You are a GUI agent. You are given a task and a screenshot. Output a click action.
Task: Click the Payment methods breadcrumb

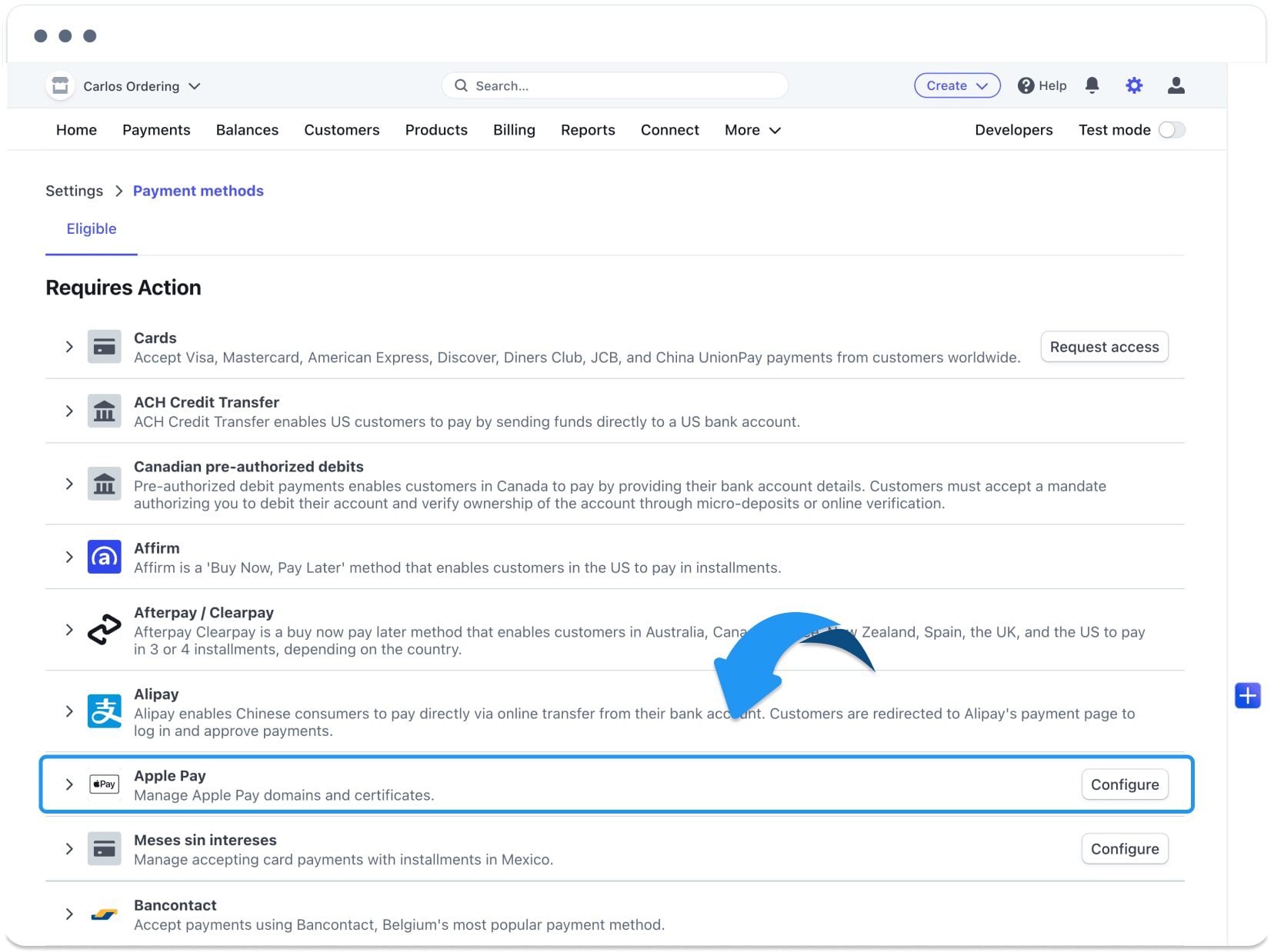coord(198,191)
